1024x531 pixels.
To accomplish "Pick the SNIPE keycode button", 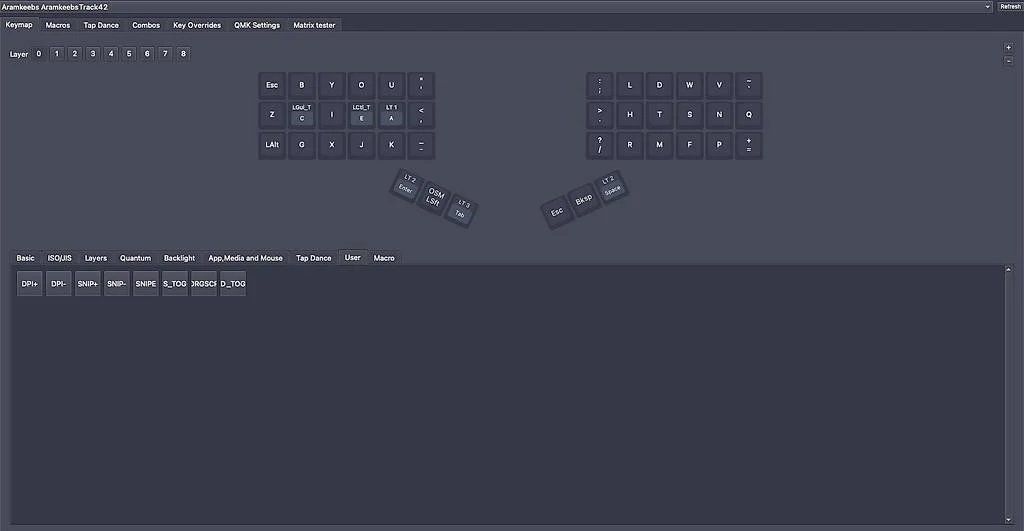I will click(146, 283).
